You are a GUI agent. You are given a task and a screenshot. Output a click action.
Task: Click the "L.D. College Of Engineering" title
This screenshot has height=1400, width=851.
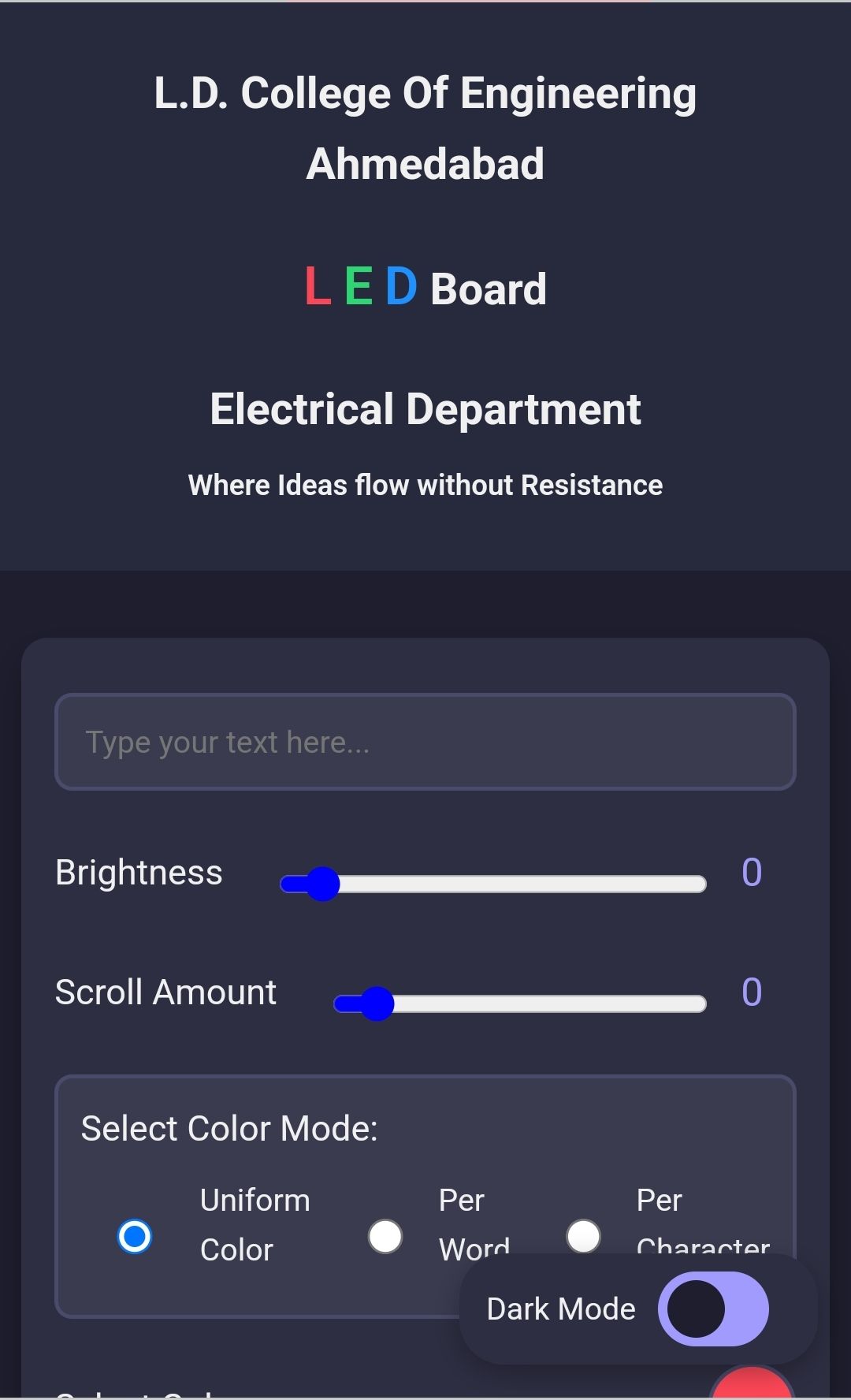425,94
